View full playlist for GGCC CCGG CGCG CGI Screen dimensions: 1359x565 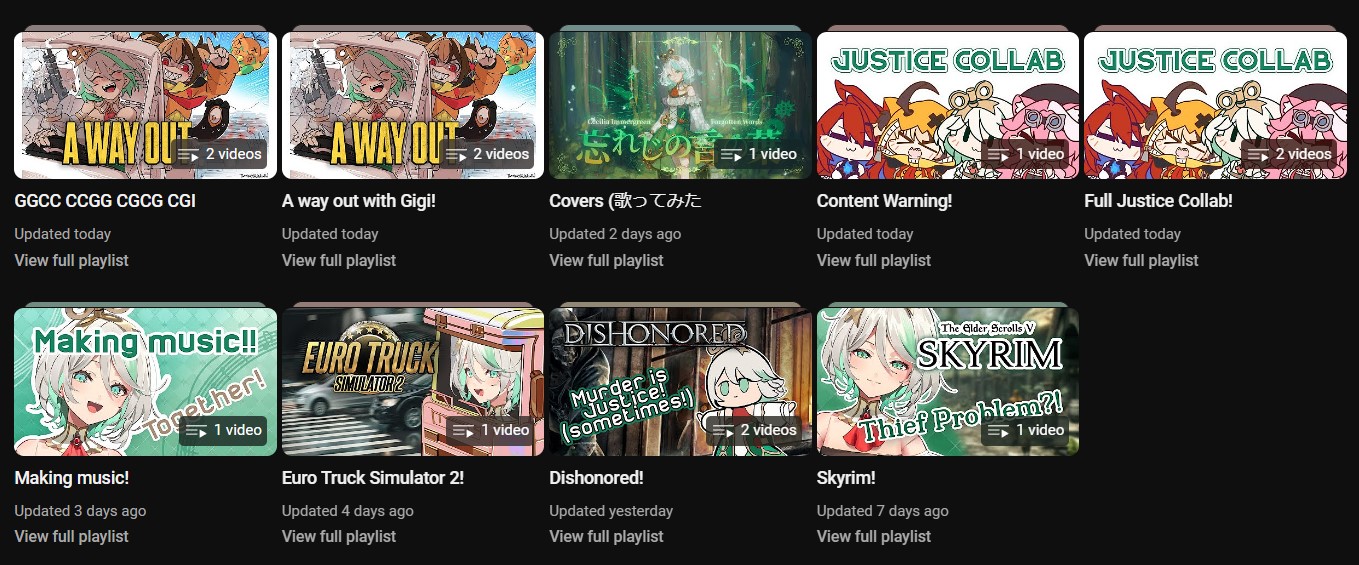pyautogui.click(x=71, y=260)
